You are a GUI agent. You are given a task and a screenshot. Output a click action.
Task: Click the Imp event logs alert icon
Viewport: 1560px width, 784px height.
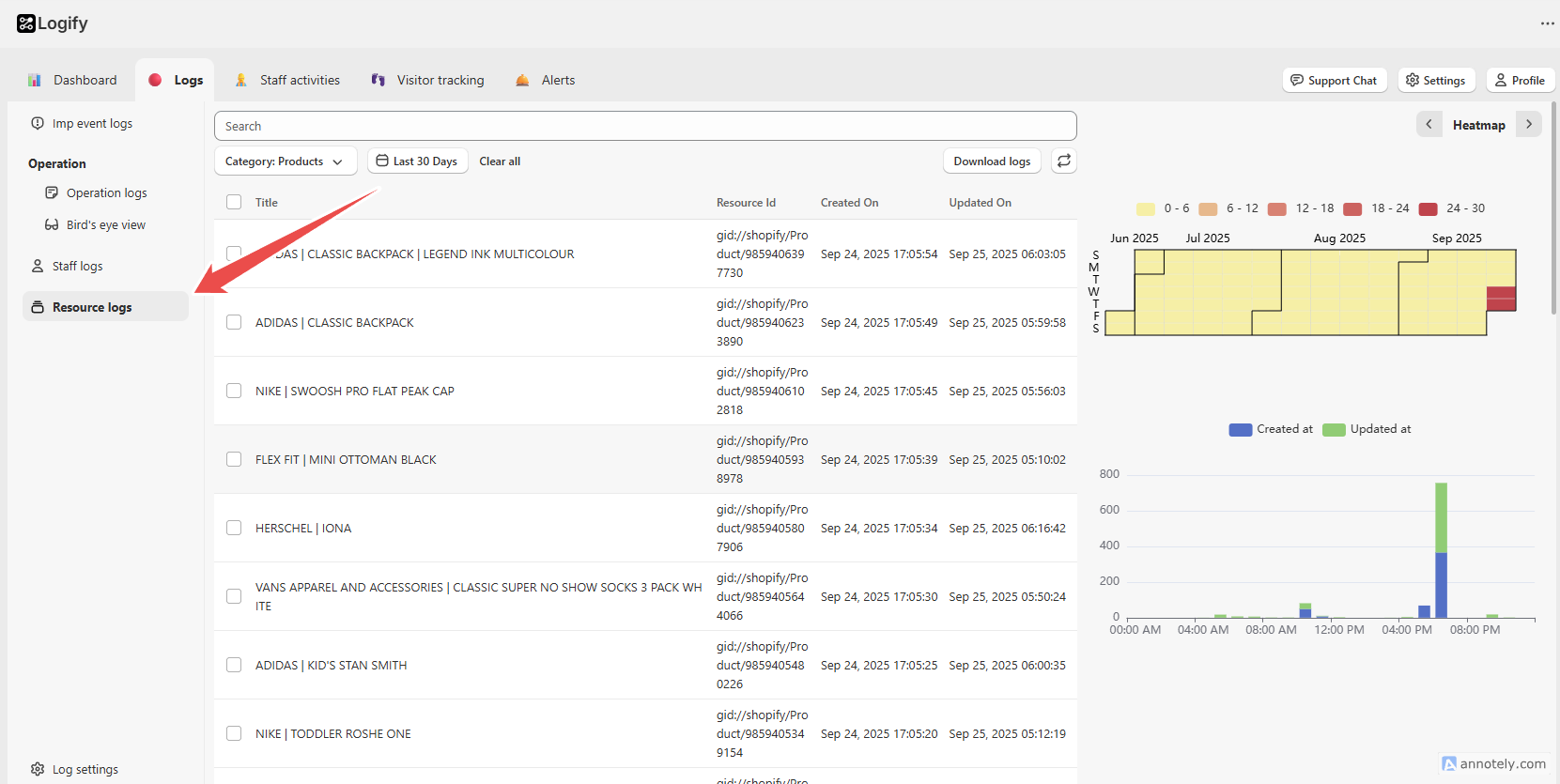[x=38, y=123]
